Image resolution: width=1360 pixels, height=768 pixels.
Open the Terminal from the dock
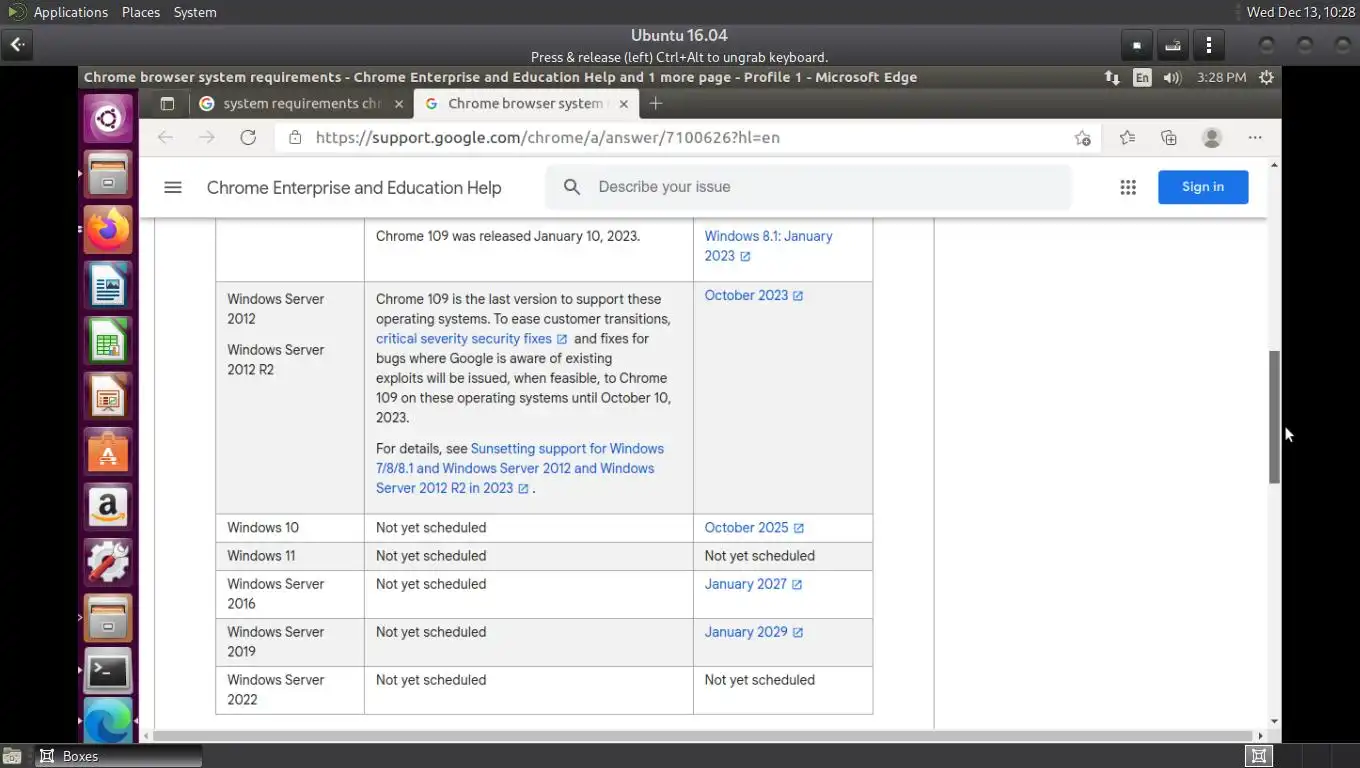pyautogui.click(x=108, y=671)
